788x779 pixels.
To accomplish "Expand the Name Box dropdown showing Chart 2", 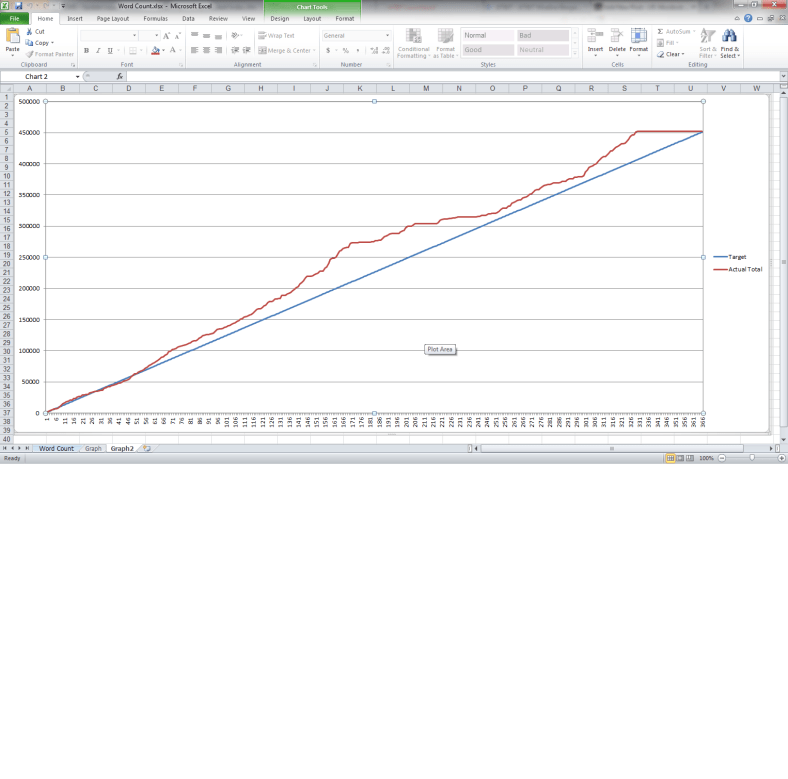I will pos(77,76).
